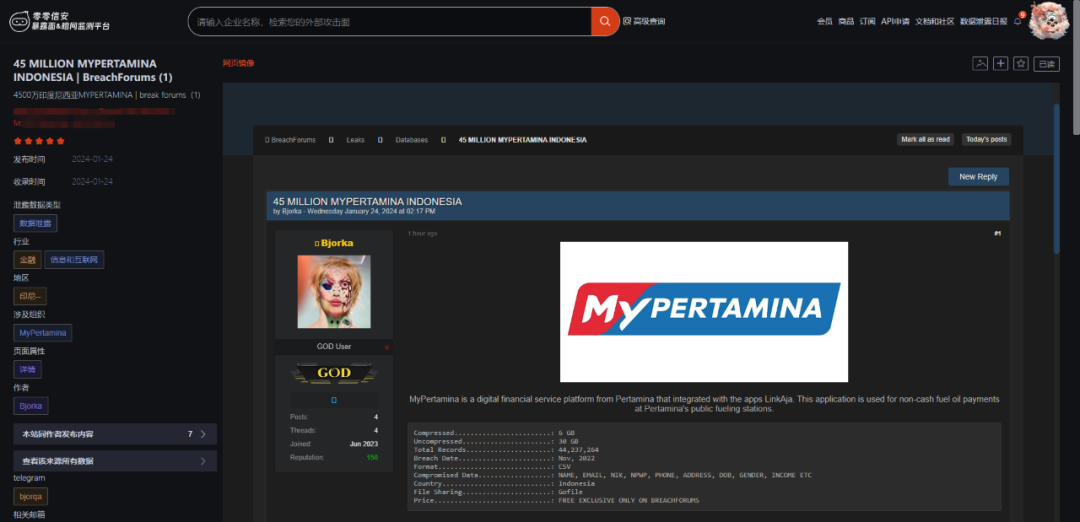Focus the enterprise name search input field
This screenshot has width=1080, height=522.
390,21
